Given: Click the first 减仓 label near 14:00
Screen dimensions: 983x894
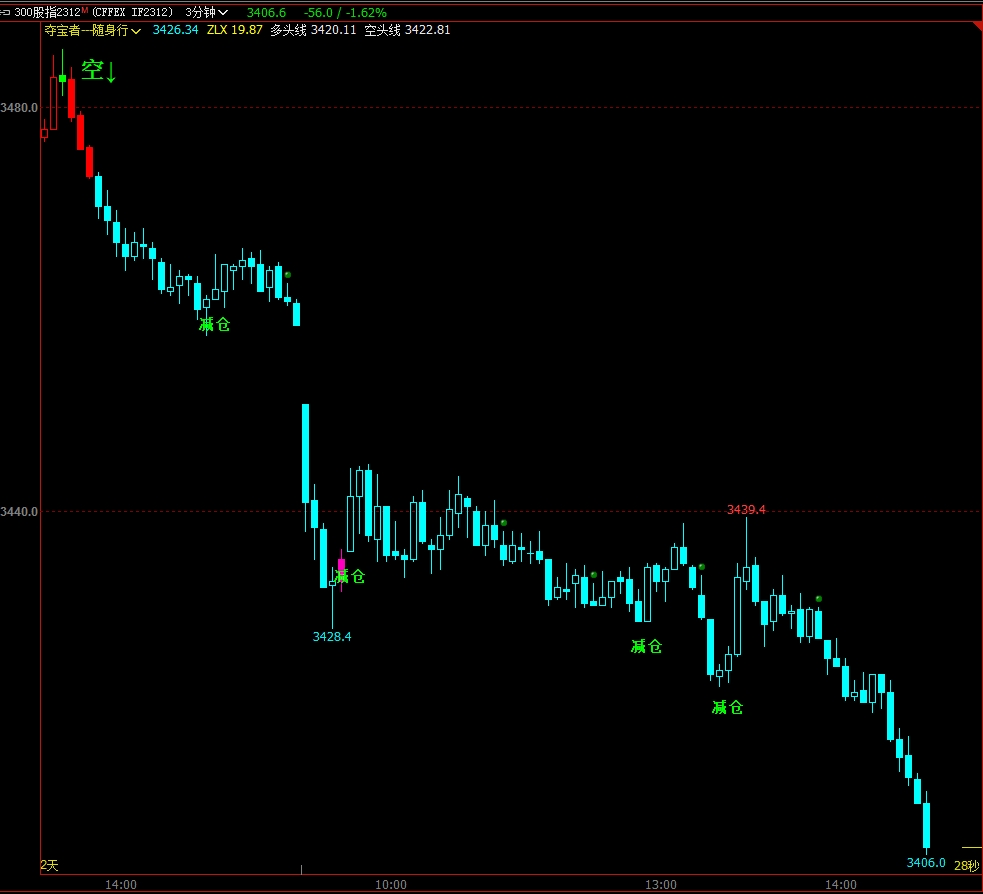Looking at the screenshot, I should point(214,324).
